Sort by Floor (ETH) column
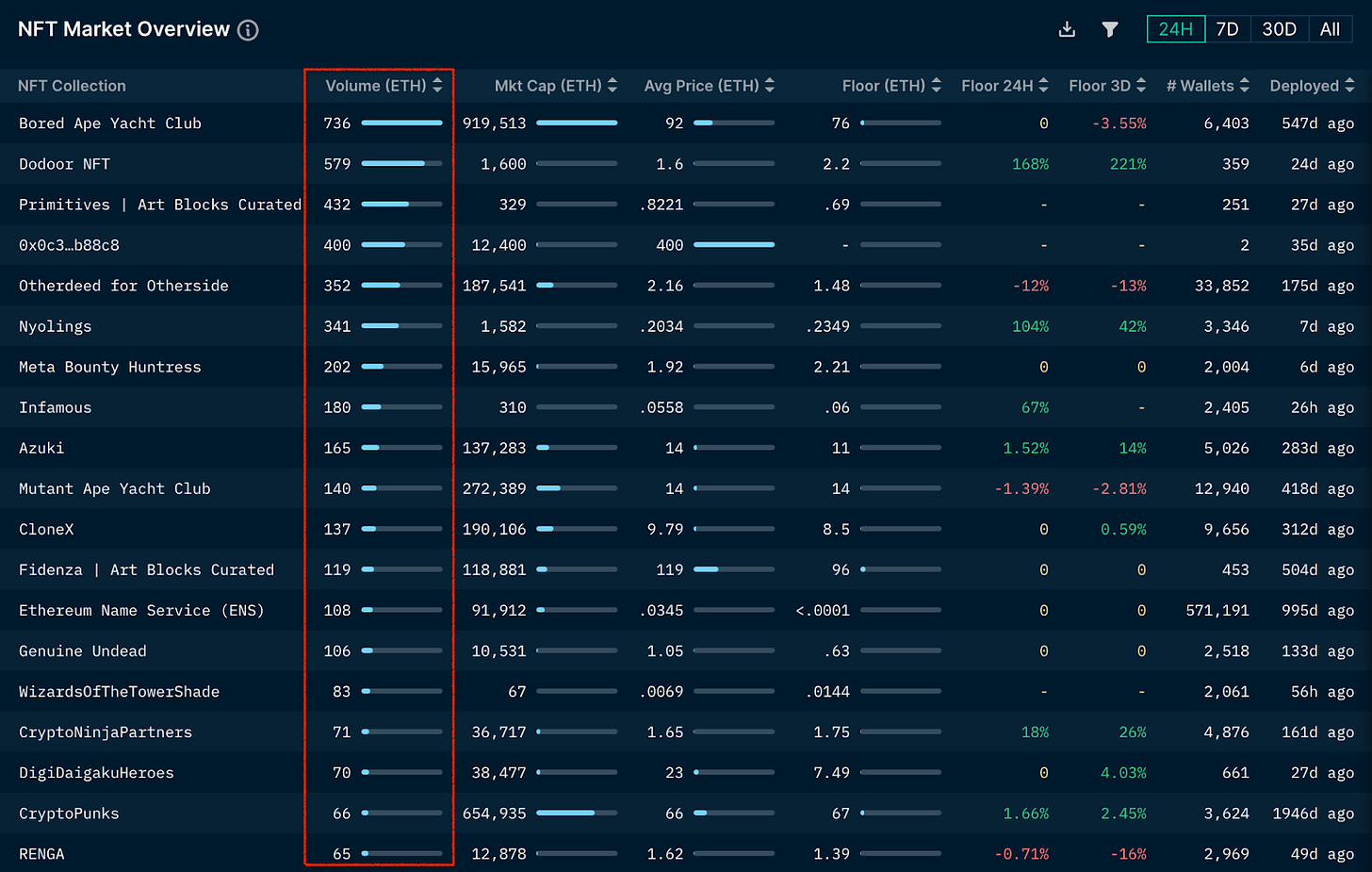1372x872 pixels. (x=891, y=86)
